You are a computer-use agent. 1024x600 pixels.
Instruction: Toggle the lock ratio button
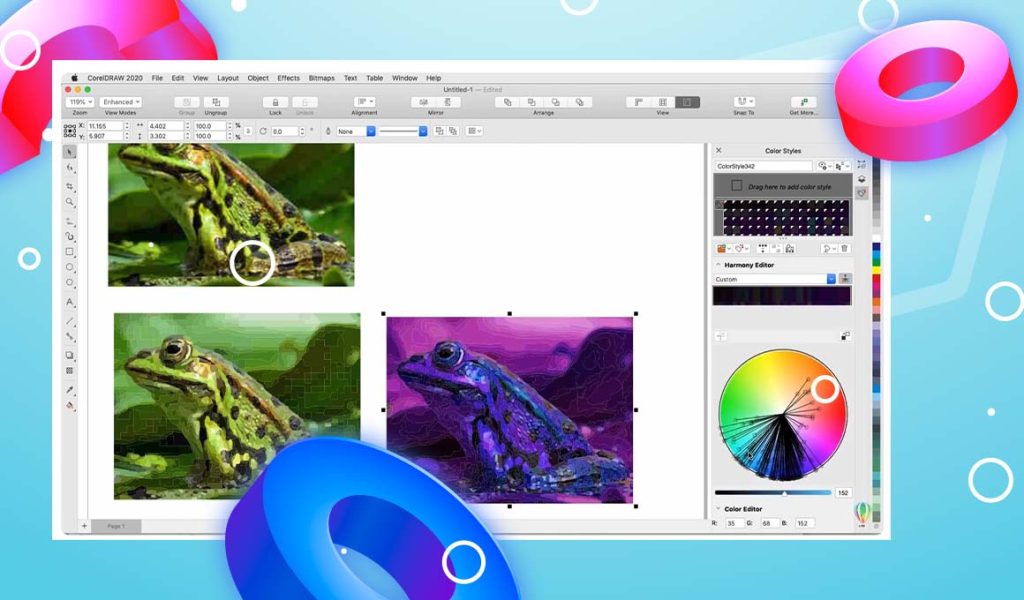248,131
